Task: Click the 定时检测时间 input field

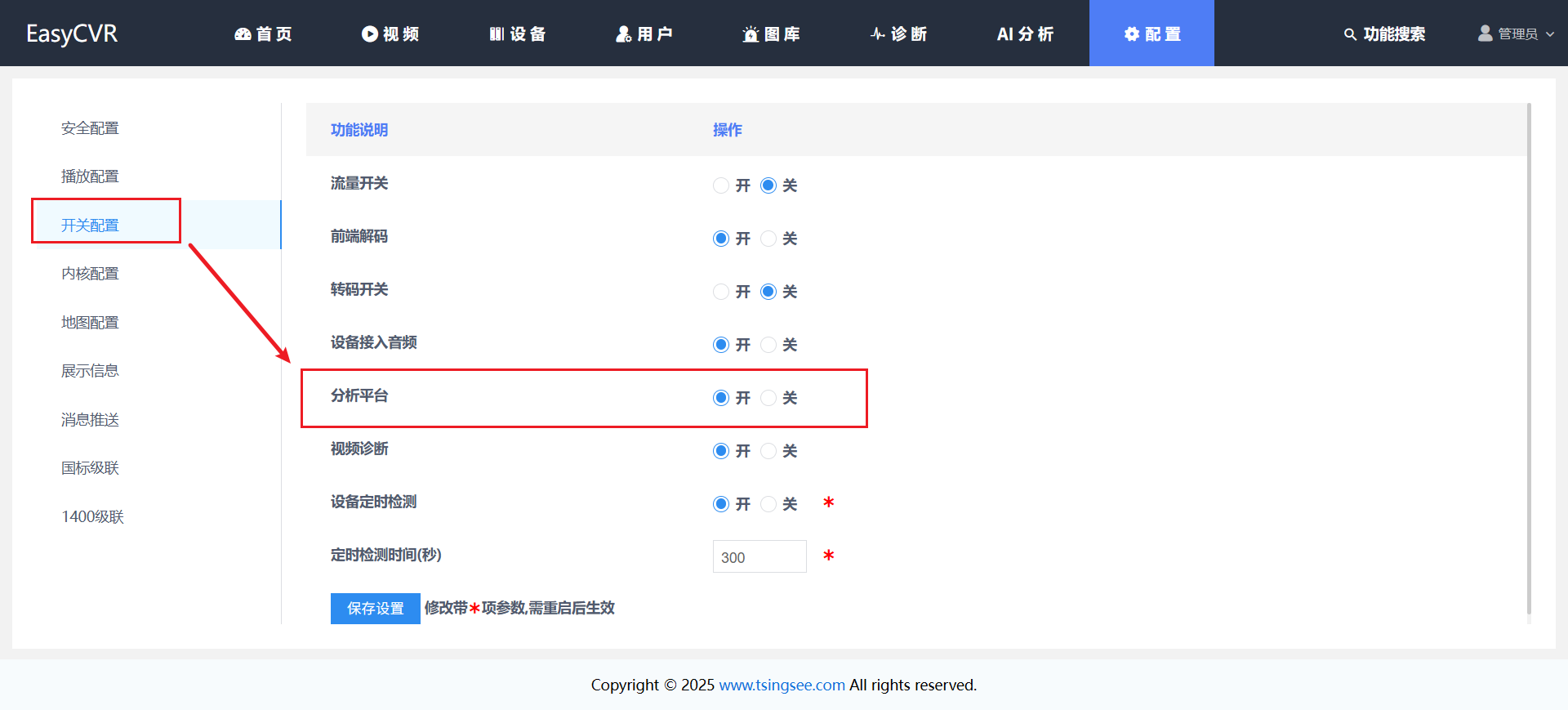Action: [759, 556]
